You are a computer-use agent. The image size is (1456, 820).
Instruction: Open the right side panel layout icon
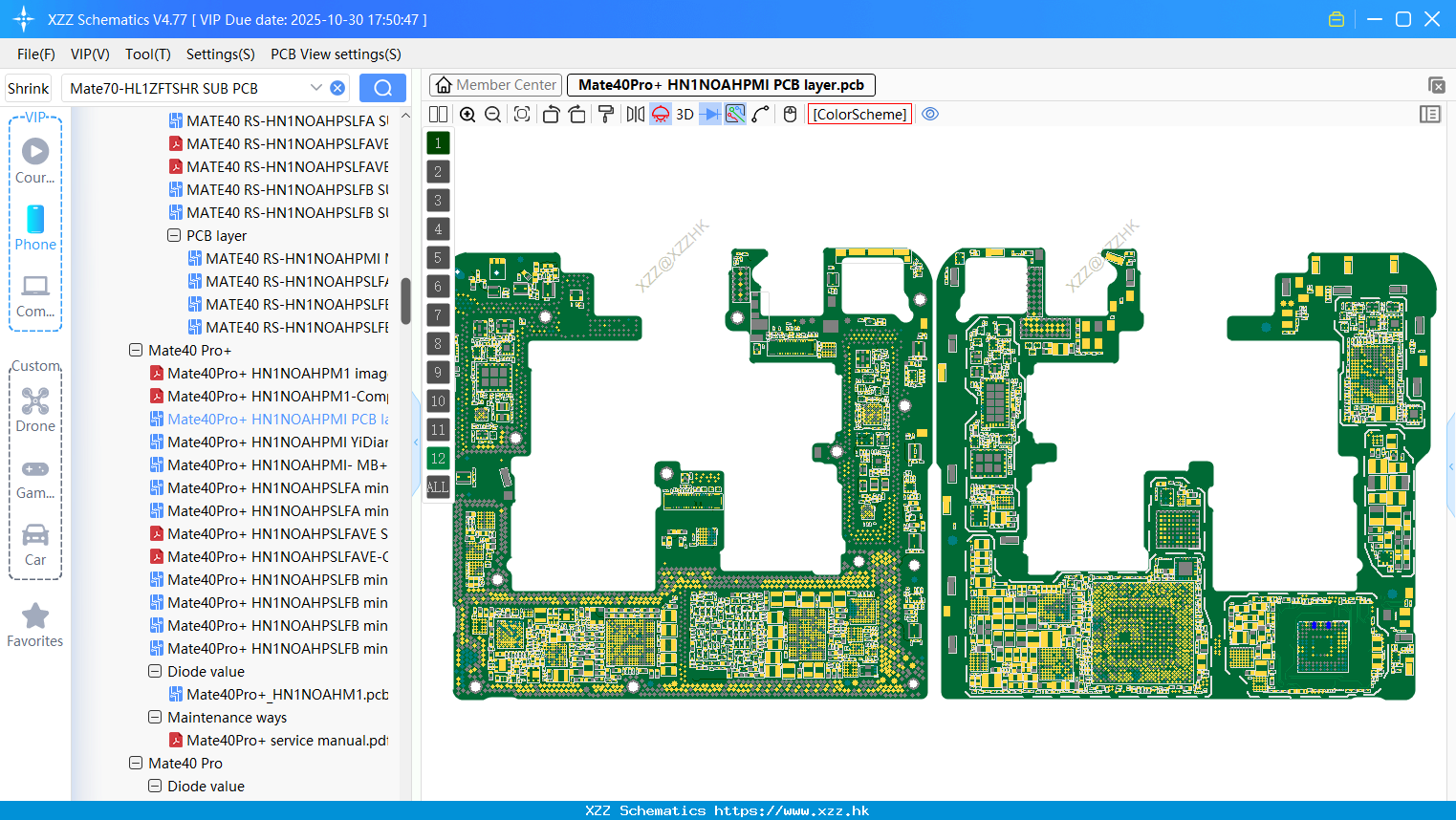click(x=1430, y=115)
